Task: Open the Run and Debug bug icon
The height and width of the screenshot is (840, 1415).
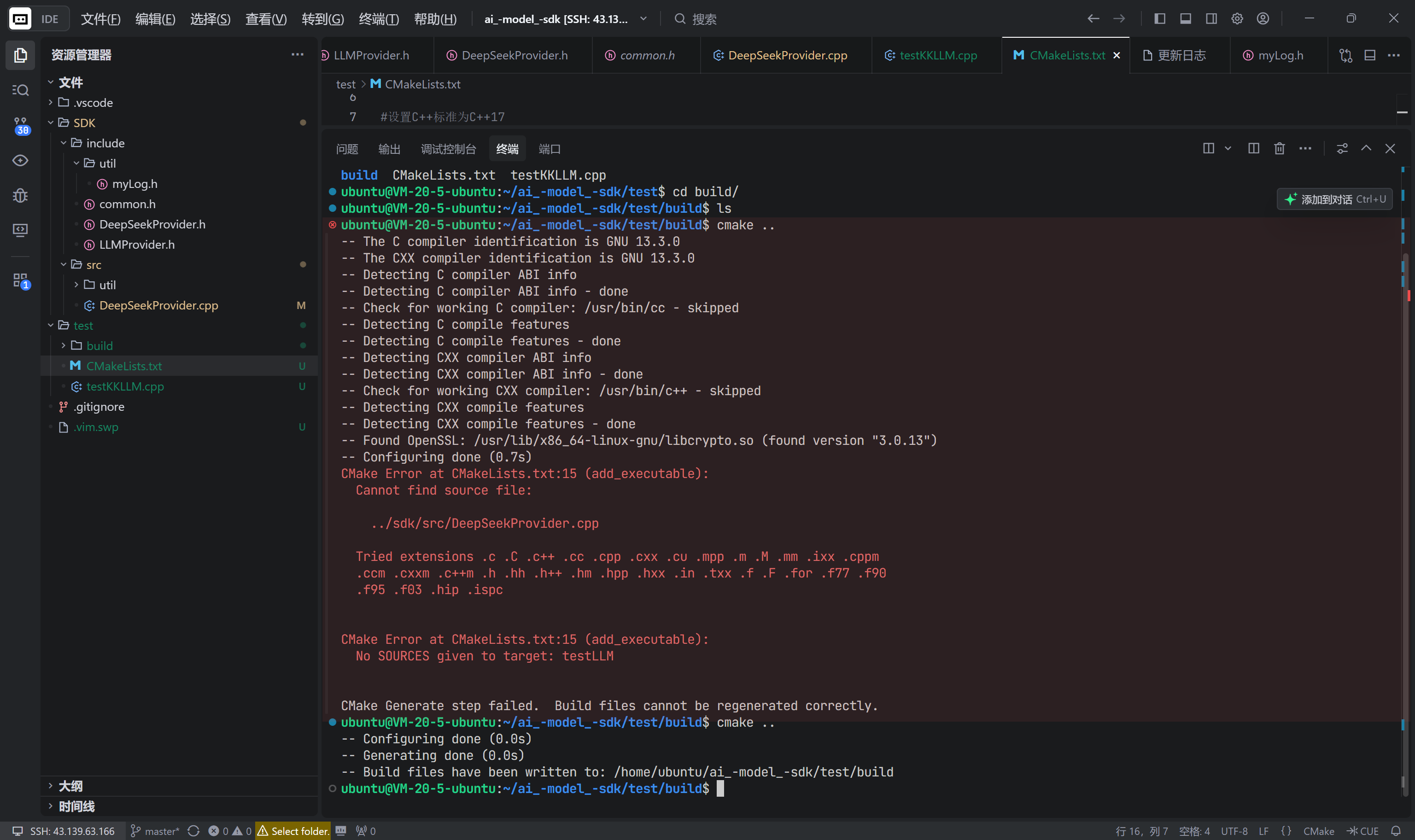Action: pyautogui.click(x=20, y=195)
